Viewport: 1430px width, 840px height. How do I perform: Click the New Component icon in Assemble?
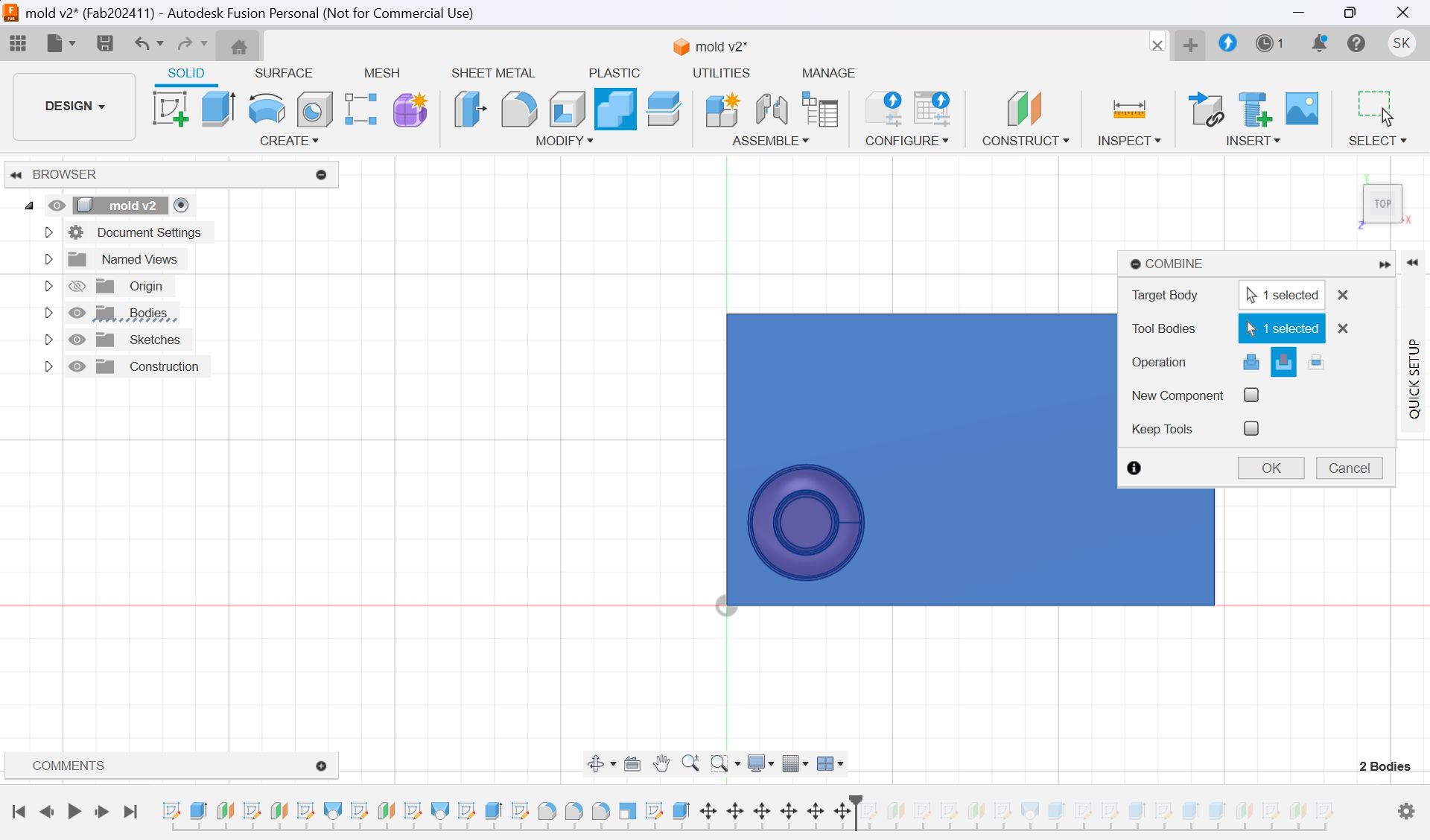722,109
